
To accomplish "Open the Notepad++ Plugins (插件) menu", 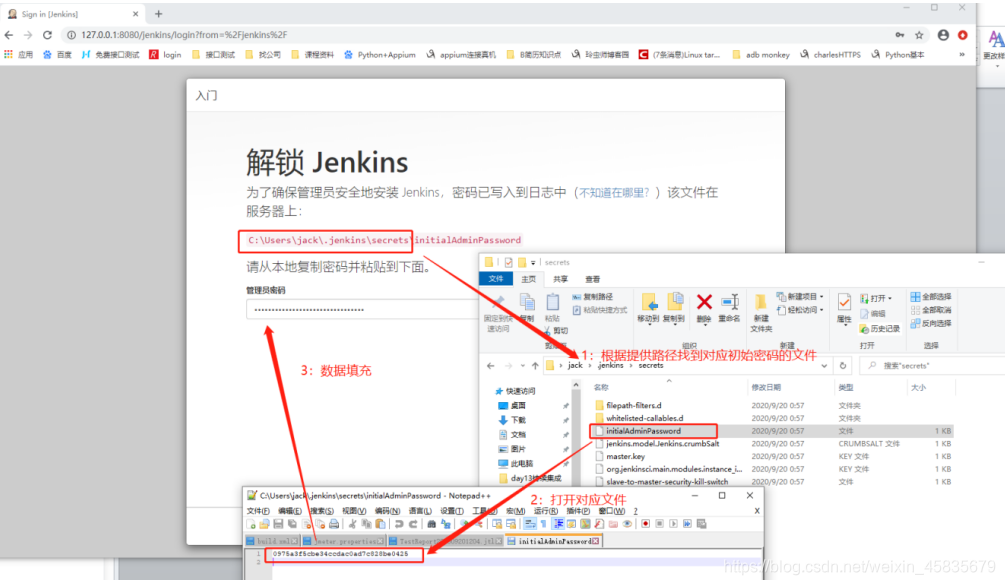I will click(x=578, y=511).
